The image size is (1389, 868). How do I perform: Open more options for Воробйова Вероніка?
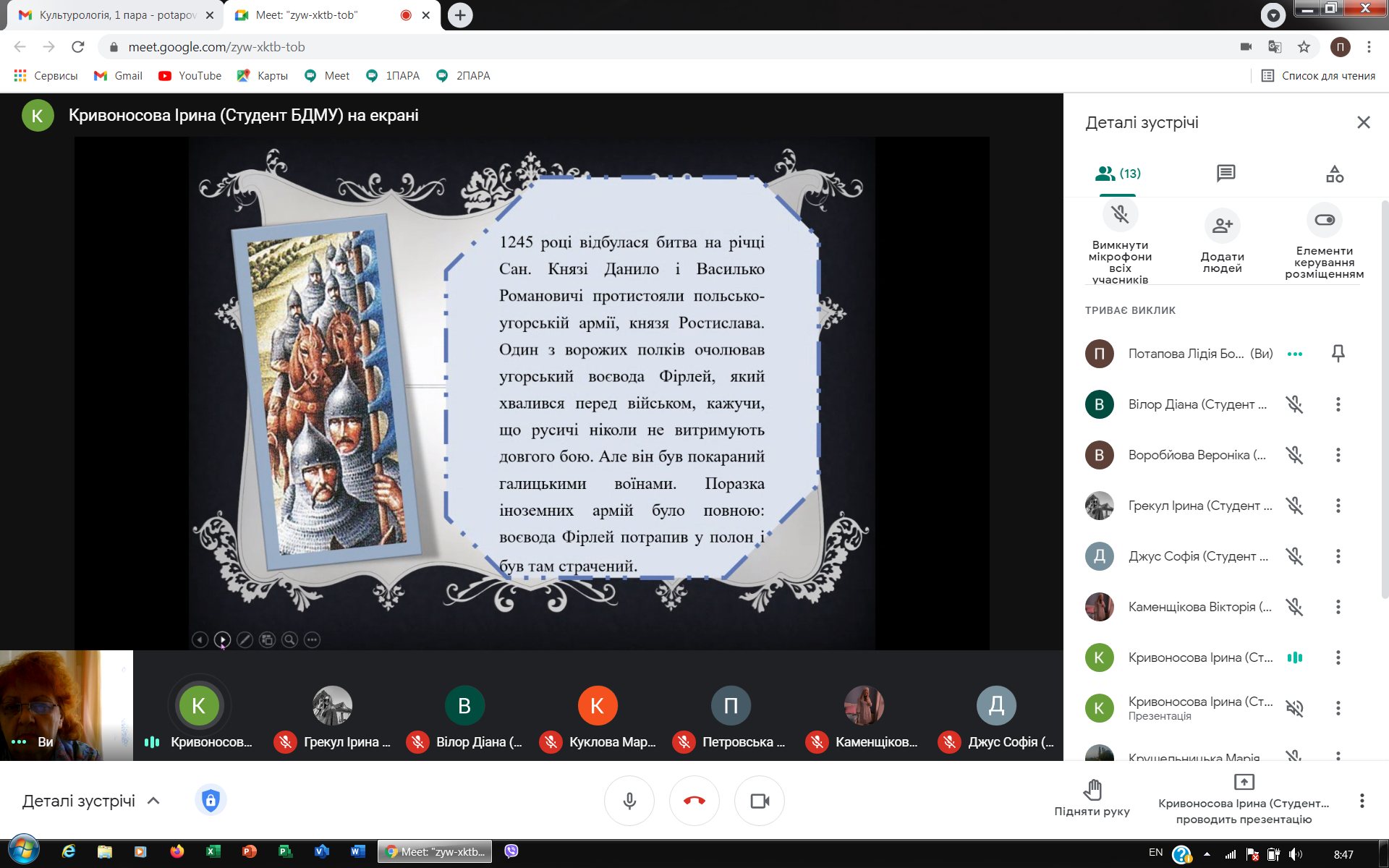pos(1338,455)
